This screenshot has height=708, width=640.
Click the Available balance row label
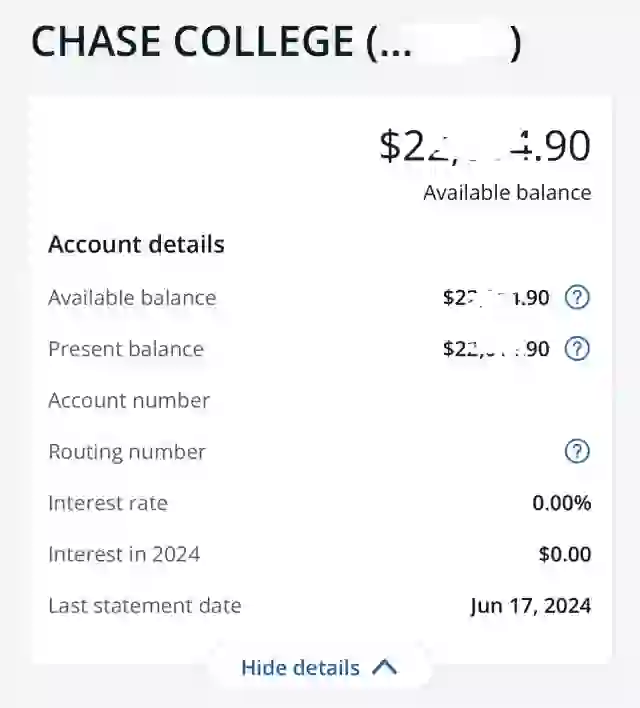pos(132,298)
